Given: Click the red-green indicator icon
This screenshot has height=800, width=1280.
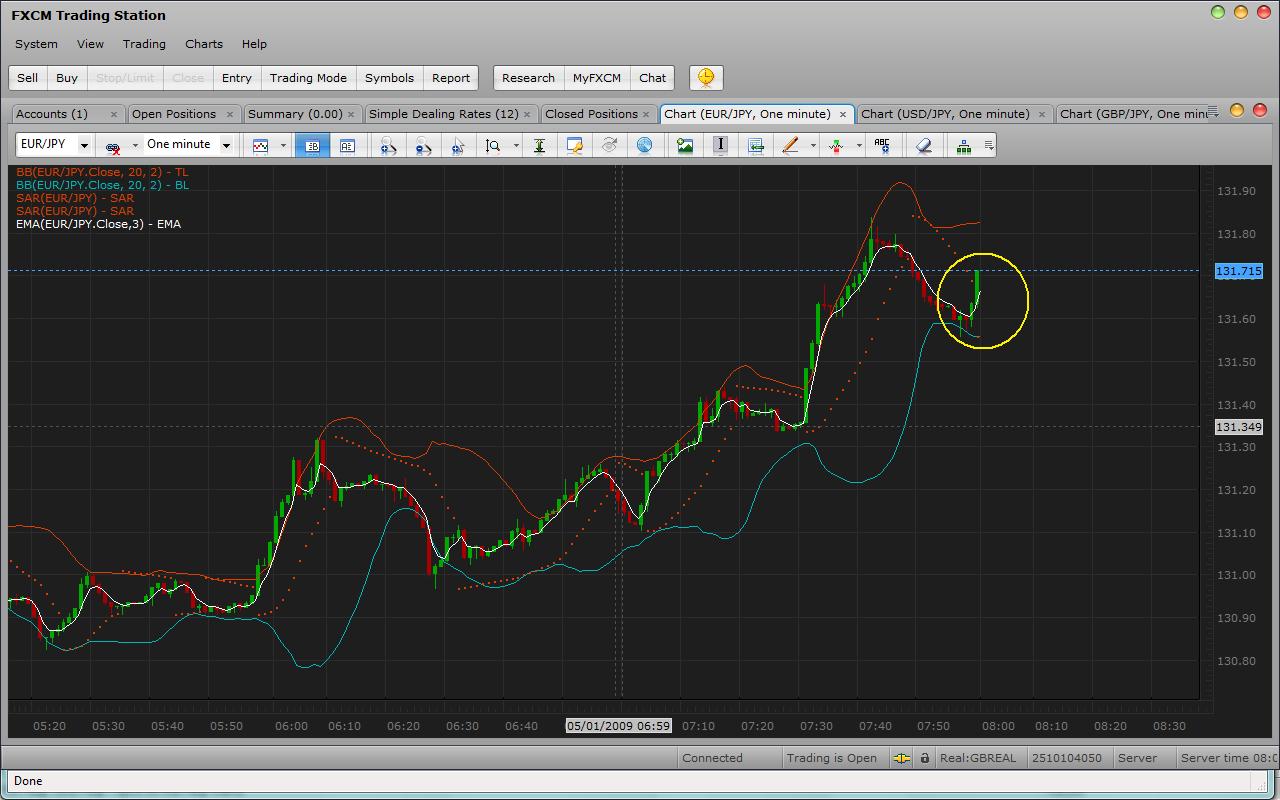Looking at the screenshot, I should [x=836, y=145].
